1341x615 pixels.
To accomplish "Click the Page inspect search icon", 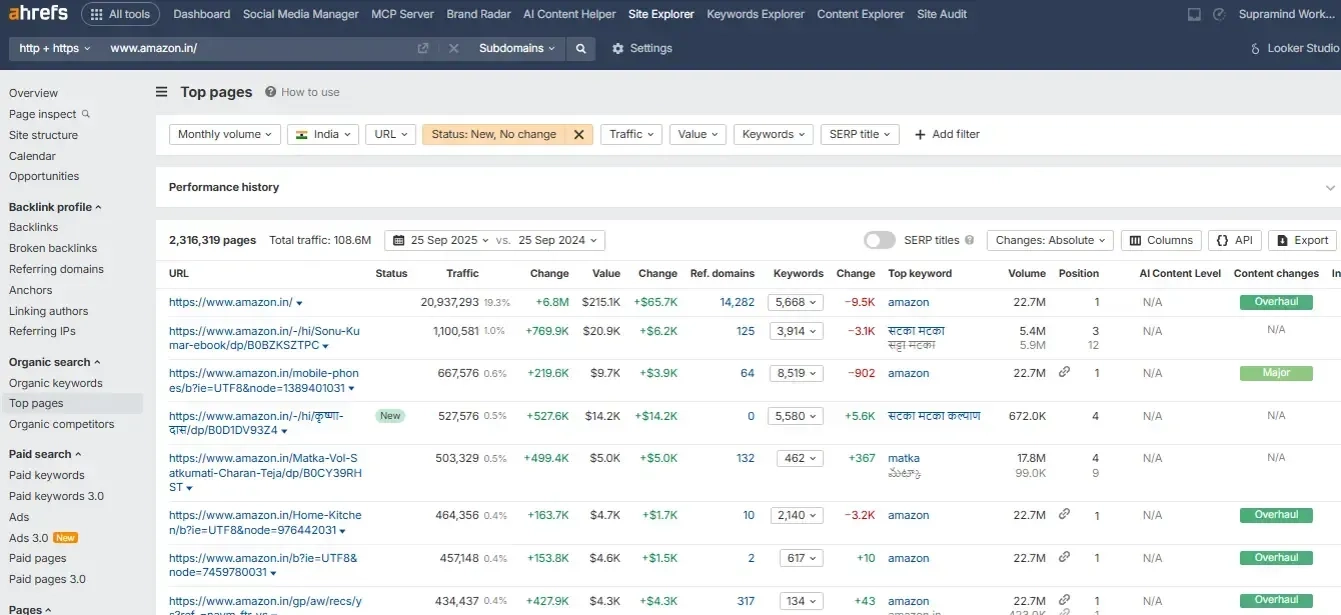I will click(86, 114).
